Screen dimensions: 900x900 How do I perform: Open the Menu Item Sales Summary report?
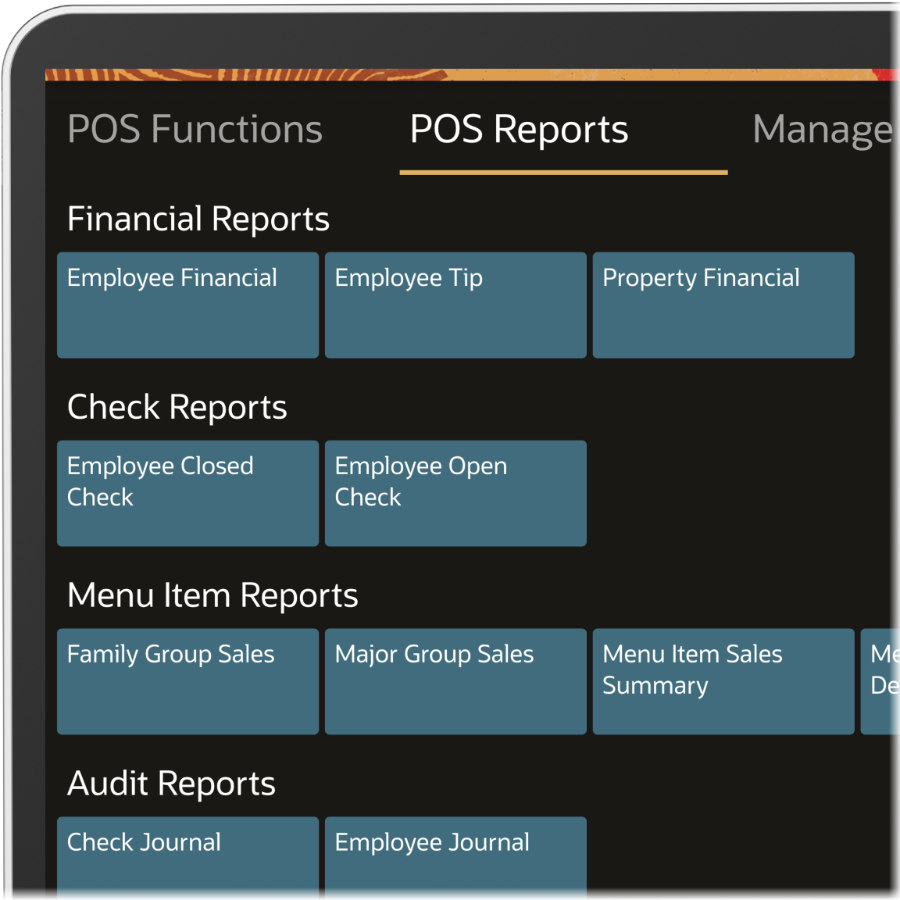coord(723,682)
